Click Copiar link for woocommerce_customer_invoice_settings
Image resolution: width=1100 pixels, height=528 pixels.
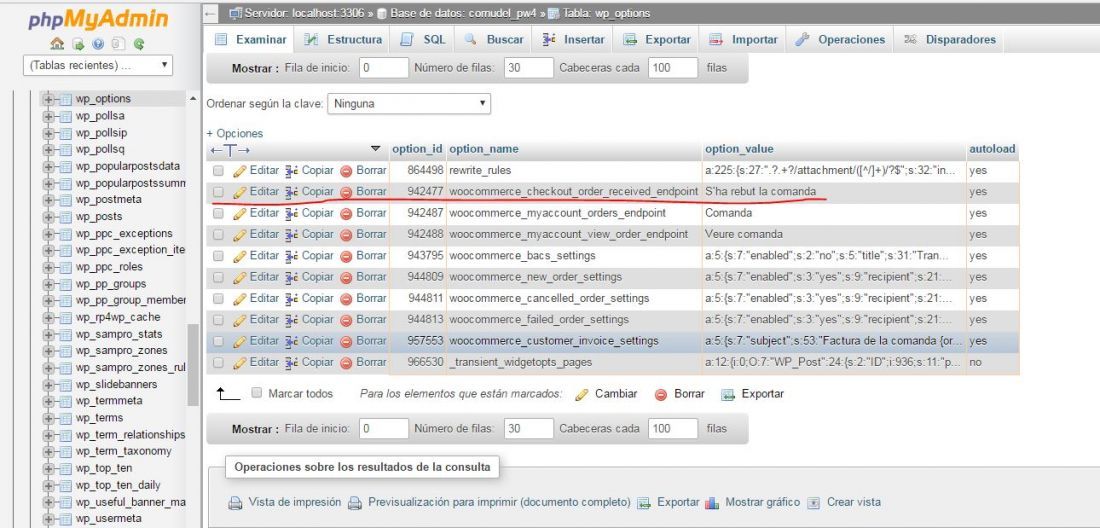click(318, 341)
